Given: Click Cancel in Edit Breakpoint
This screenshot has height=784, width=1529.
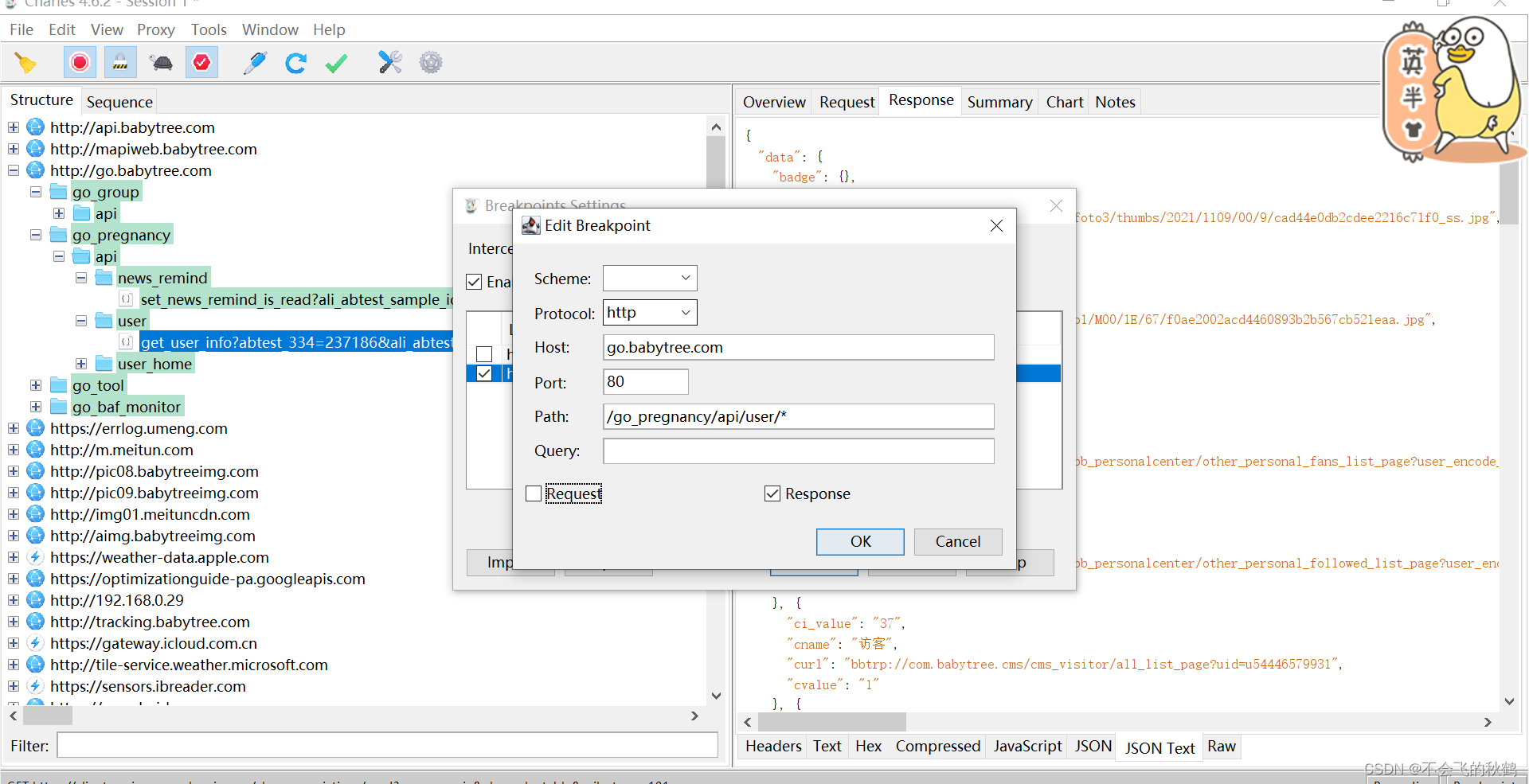Looking at the screenshot, I should pyautogui.click(x=957, y=541).
